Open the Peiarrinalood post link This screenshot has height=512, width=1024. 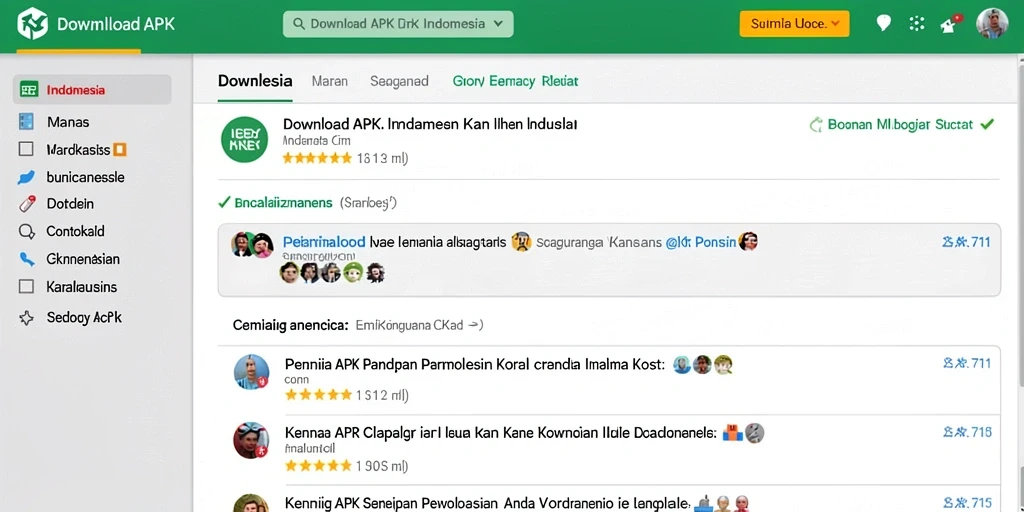325,242
